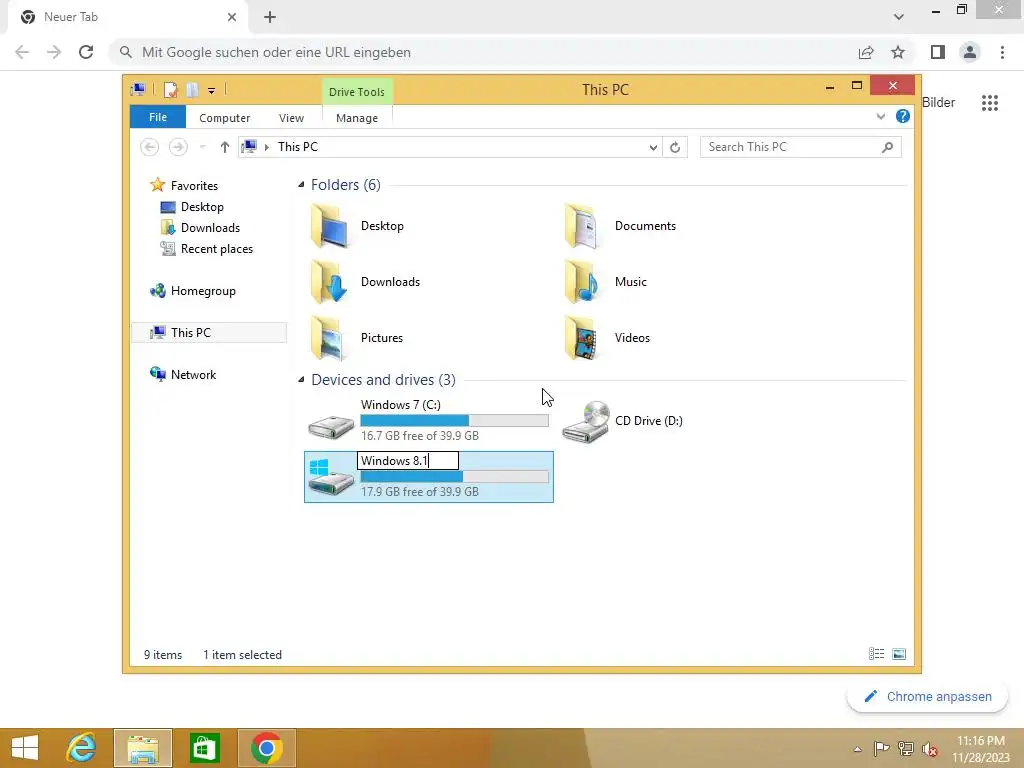Image resolution: width=1024 pixels, height=768 pixels.
Task: Click the Explorer Help question mark icon
Action: [x=903, y=116]
